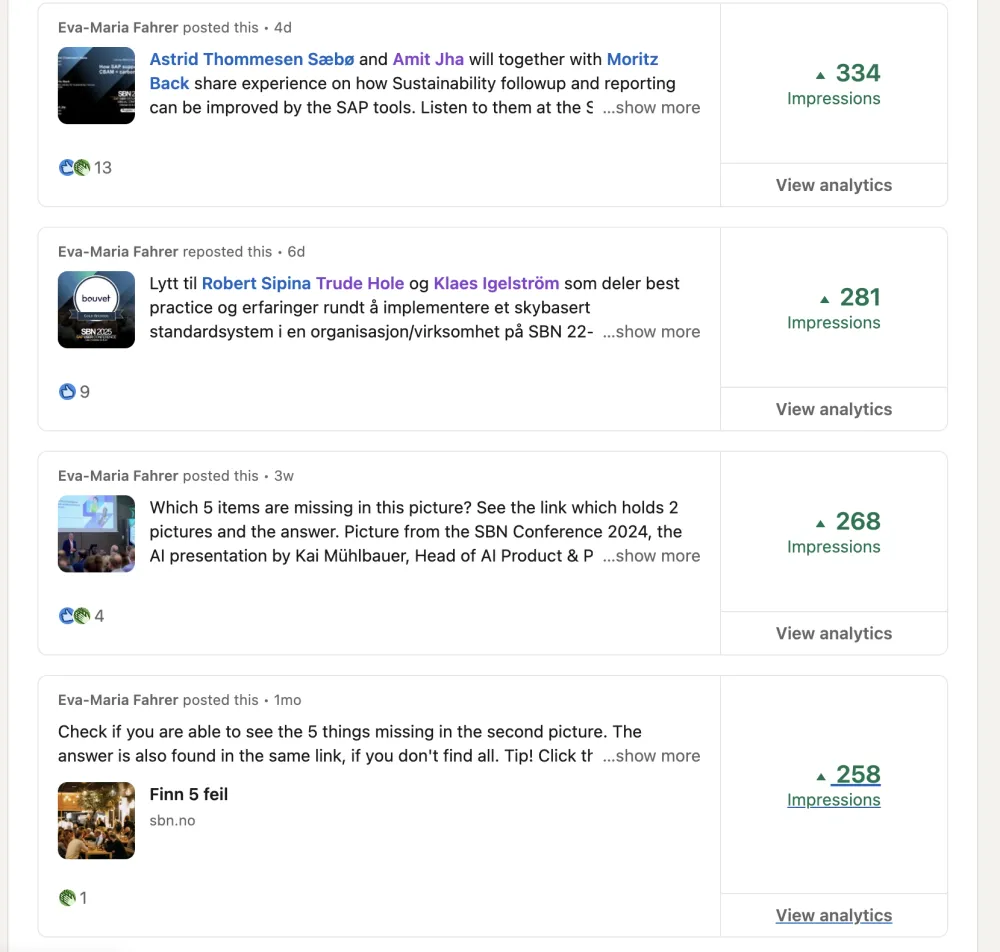The image size is (1000, 952).
Task: Open the Finn 5 feil article title
Action: point(189,795)
